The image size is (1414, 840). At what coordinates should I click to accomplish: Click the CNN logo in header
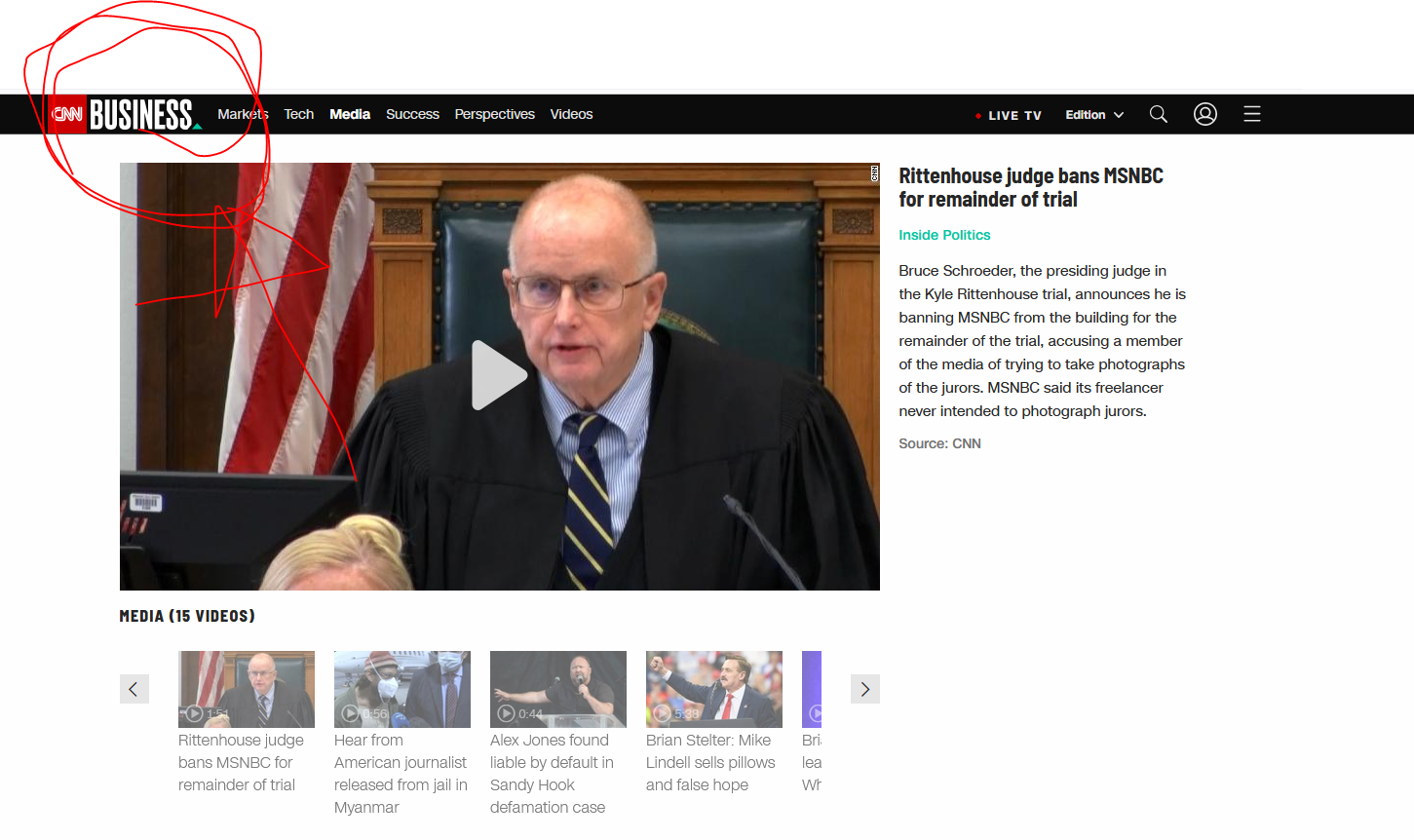point(67,114)
